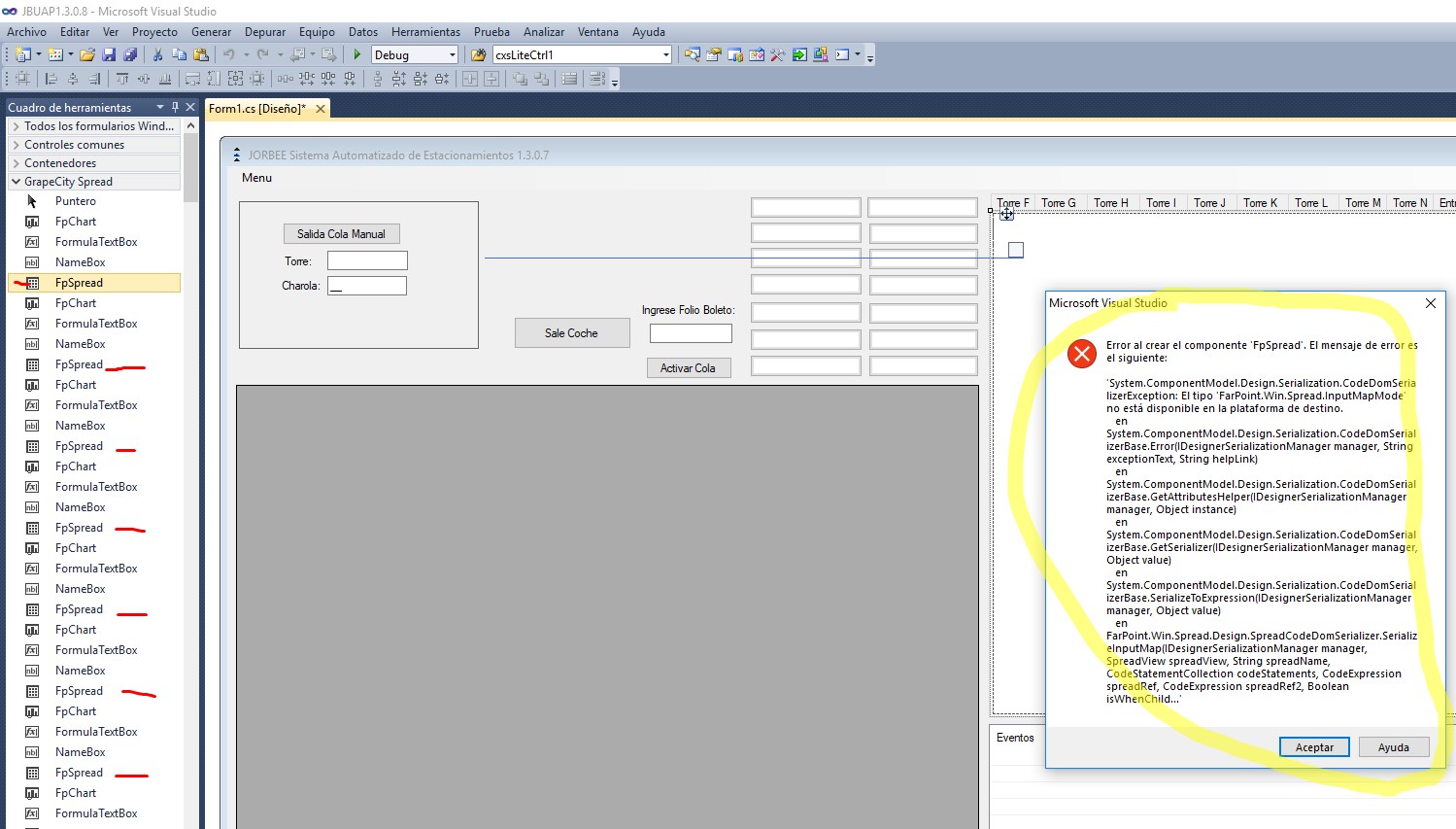Close the Form1.cs designer tab

(321, 109)
